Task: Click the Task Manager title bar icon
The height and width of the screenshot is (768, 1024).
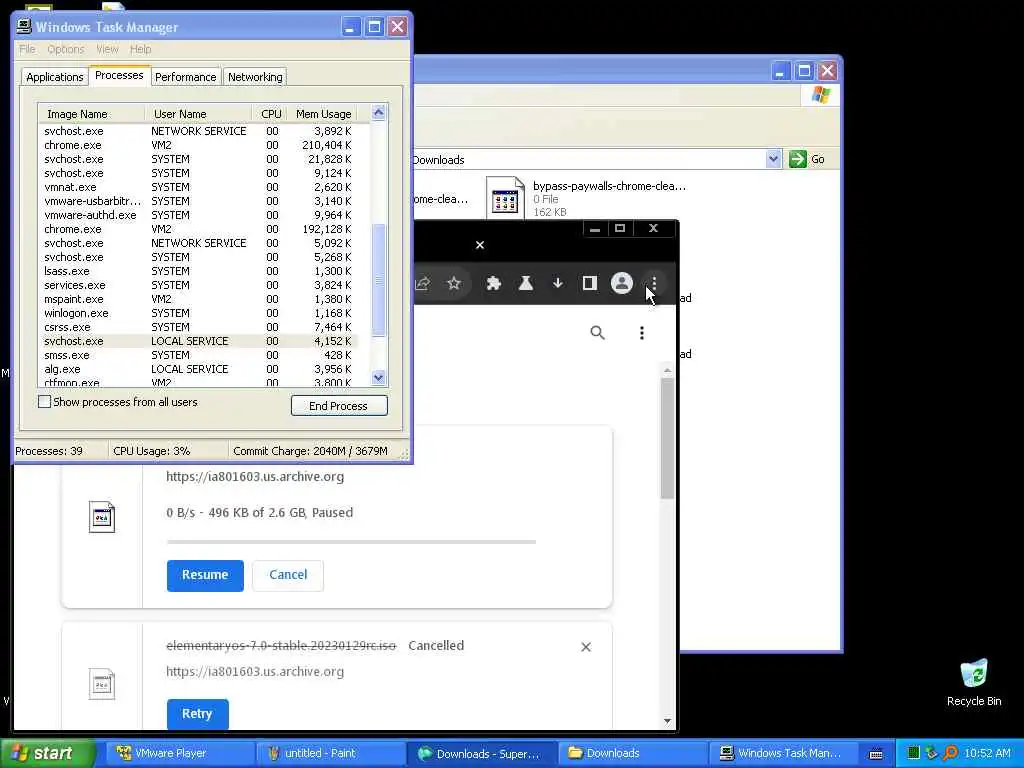Action: (24, 26)
